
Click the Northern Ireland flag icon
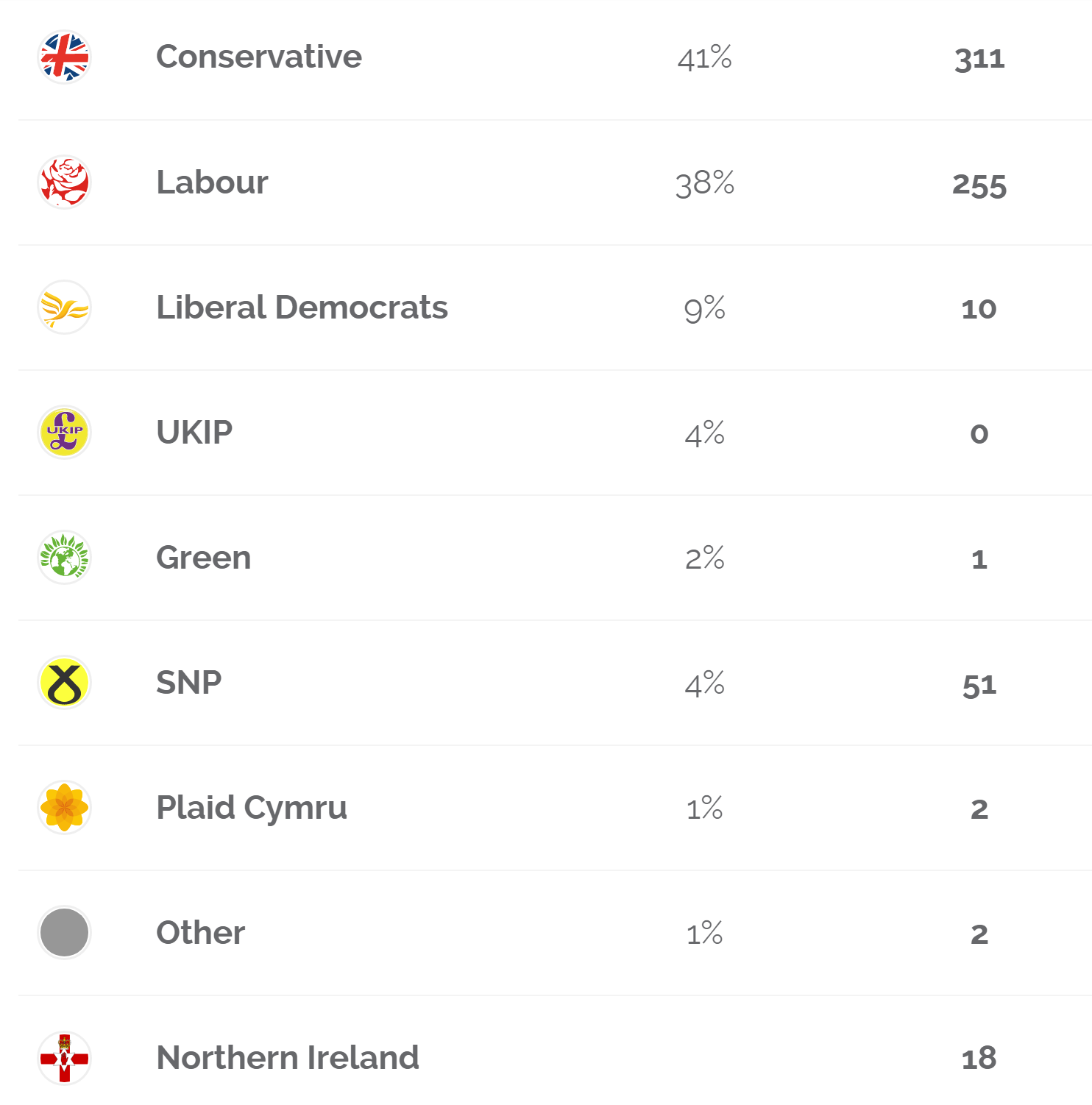click(x=65, y=1058)
